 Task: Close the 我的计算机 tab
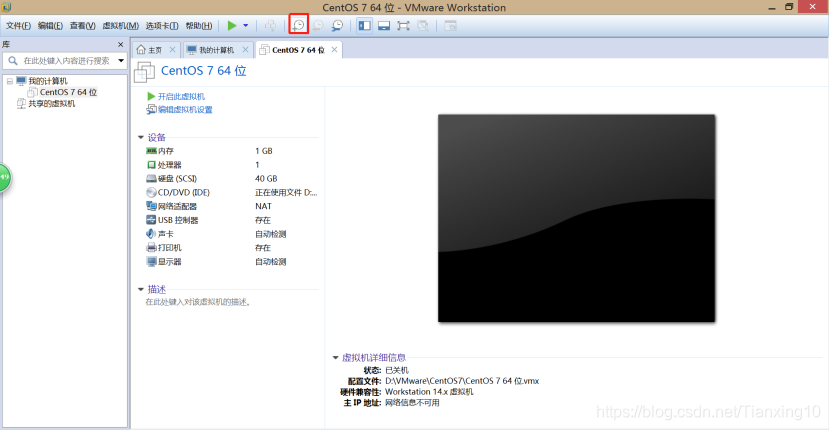tap(245, 49)
